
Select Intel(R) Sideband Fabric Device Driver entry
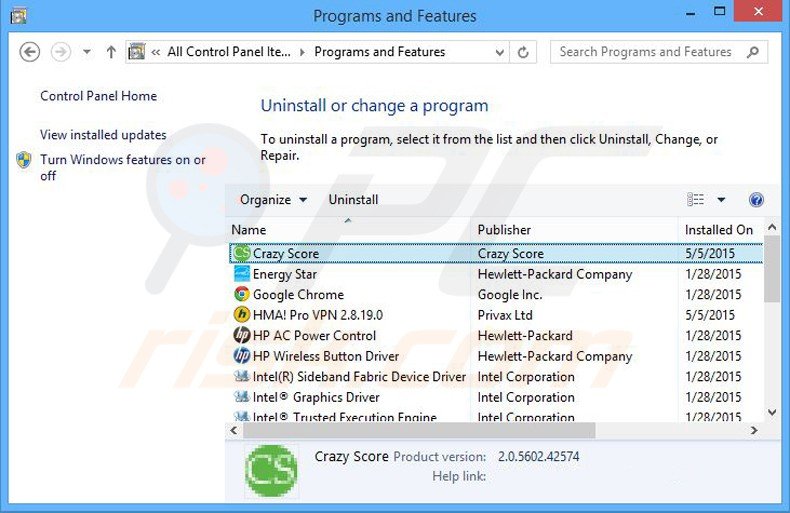click(359, 377)
